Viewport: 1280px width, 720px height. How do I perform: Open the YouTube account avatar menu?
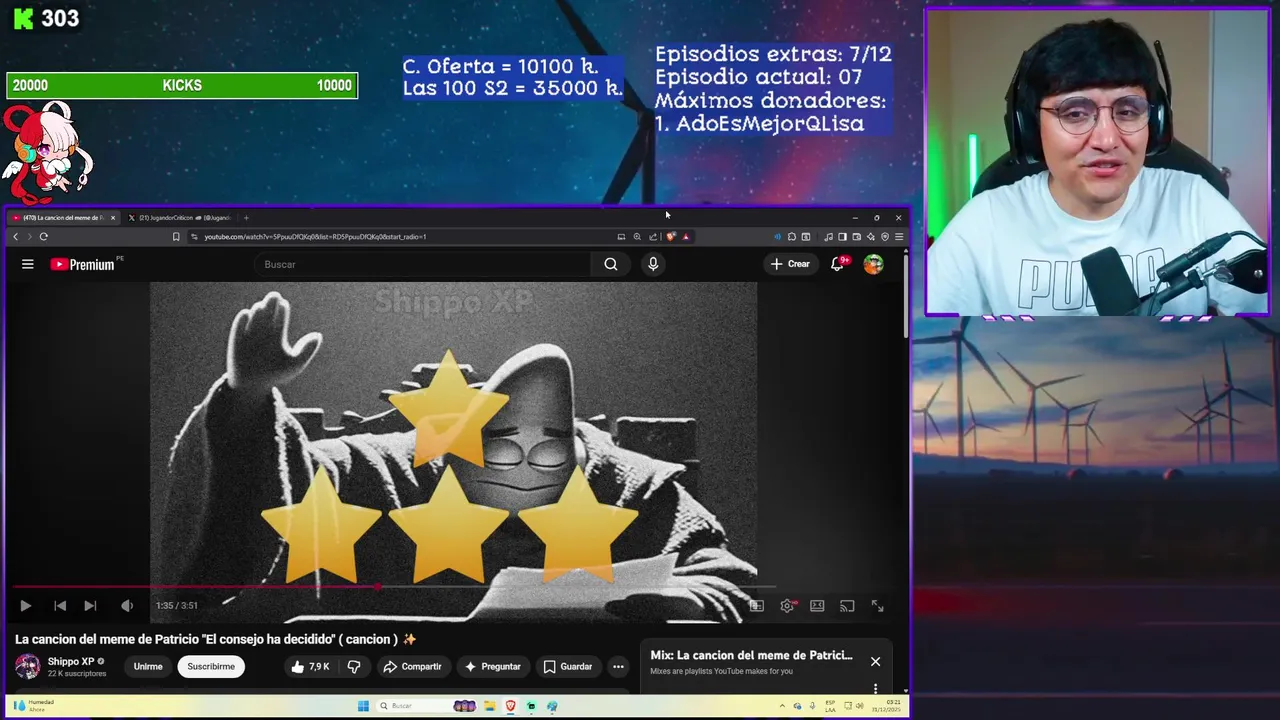[873, 264]
